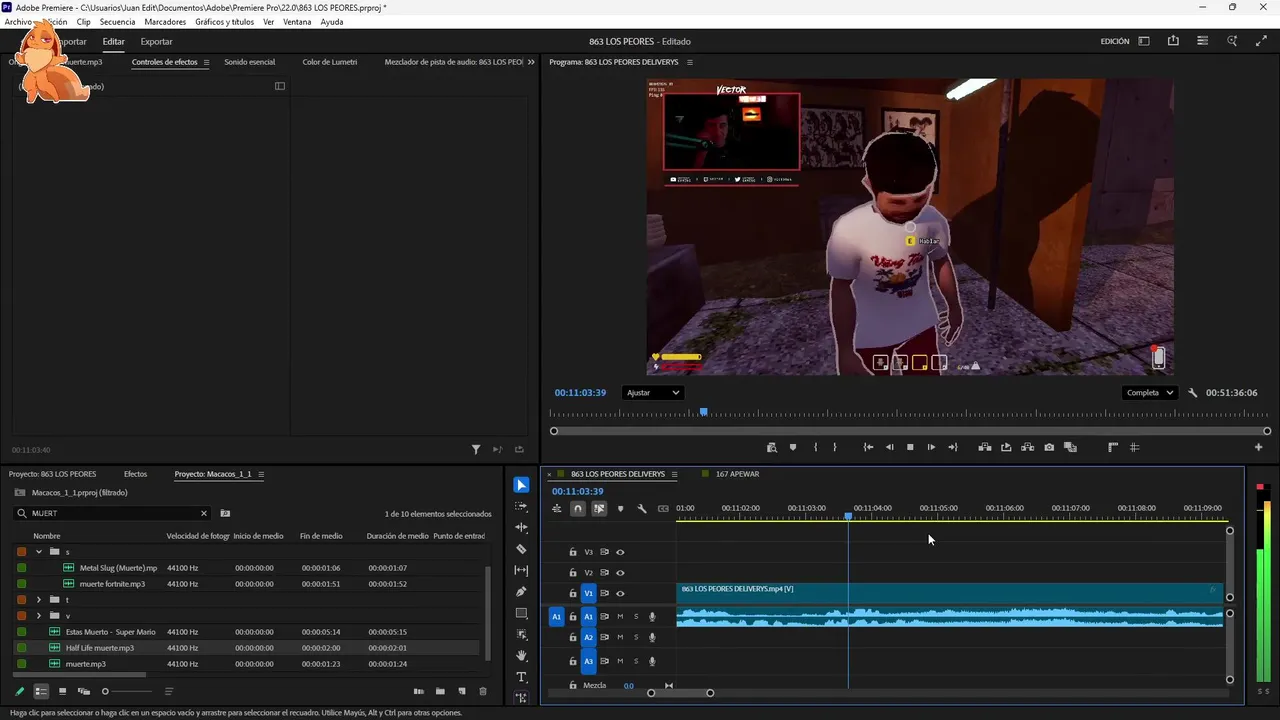Delete selected item with trash icon
Screen dimensions: 1280x720
pyautogui.click(x=483, y=691)
